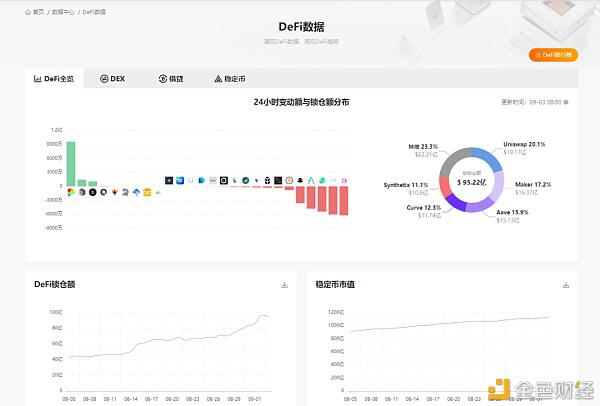Click the yellow square project icon
This screenshot has width=600, height=406.
[x=147, y=192]
